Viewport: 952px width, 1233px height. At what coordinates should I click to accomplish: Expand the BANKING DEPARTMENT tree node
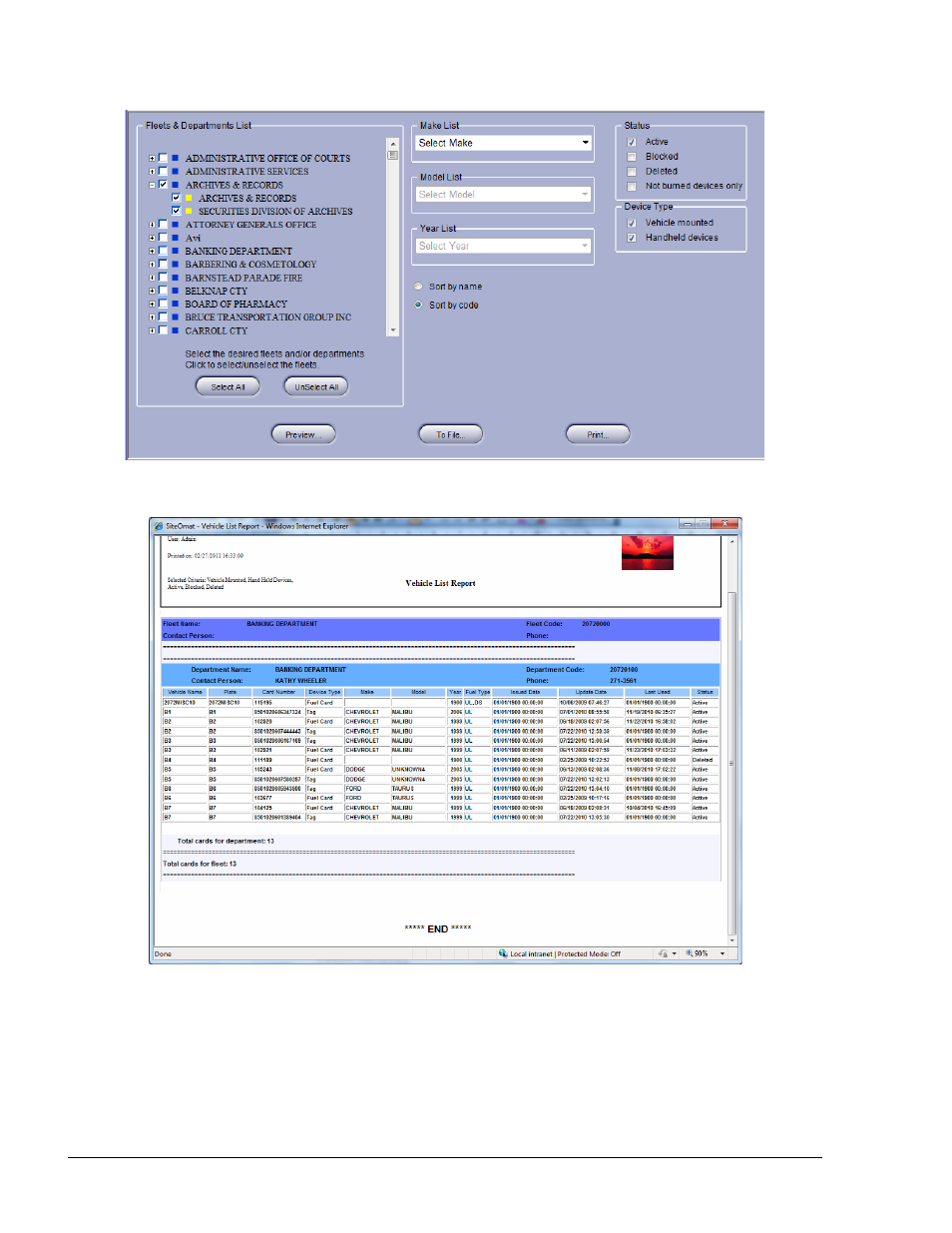coord(152,252)
